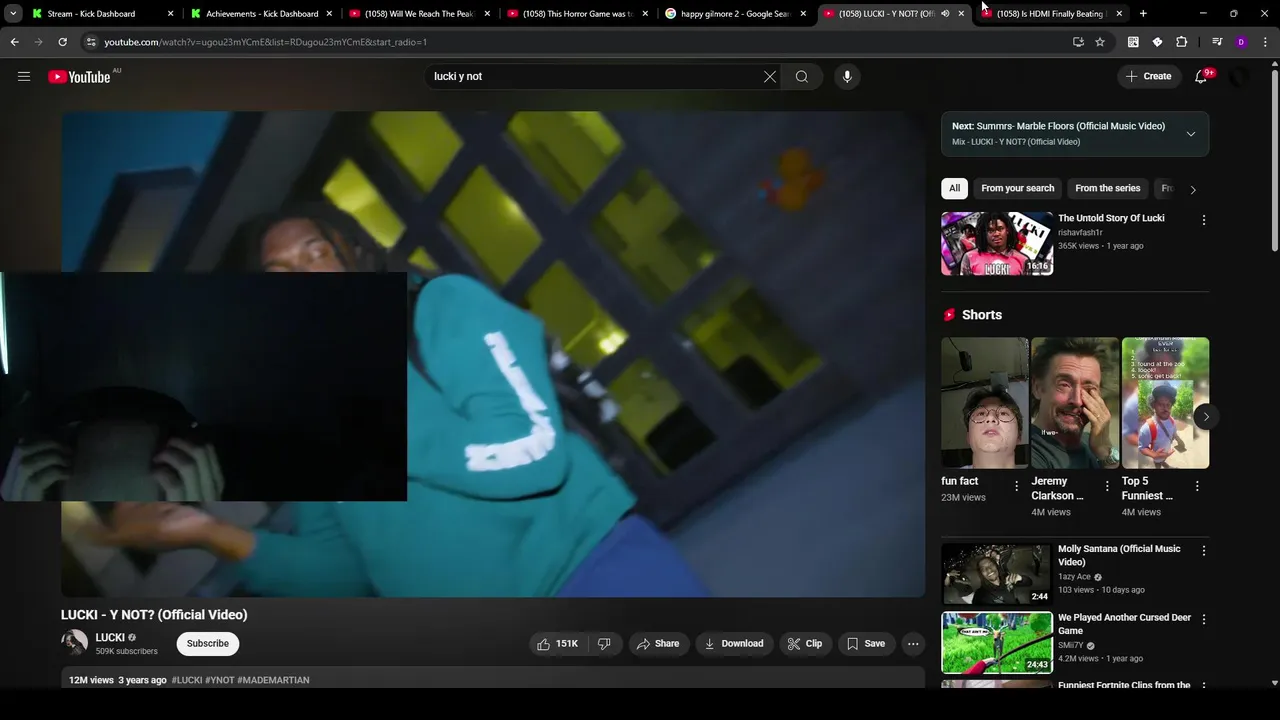The height and width of the screenshot is (720, 1280).
Task: Click the #LUCKI hashtag
Action: pos(187,680)
